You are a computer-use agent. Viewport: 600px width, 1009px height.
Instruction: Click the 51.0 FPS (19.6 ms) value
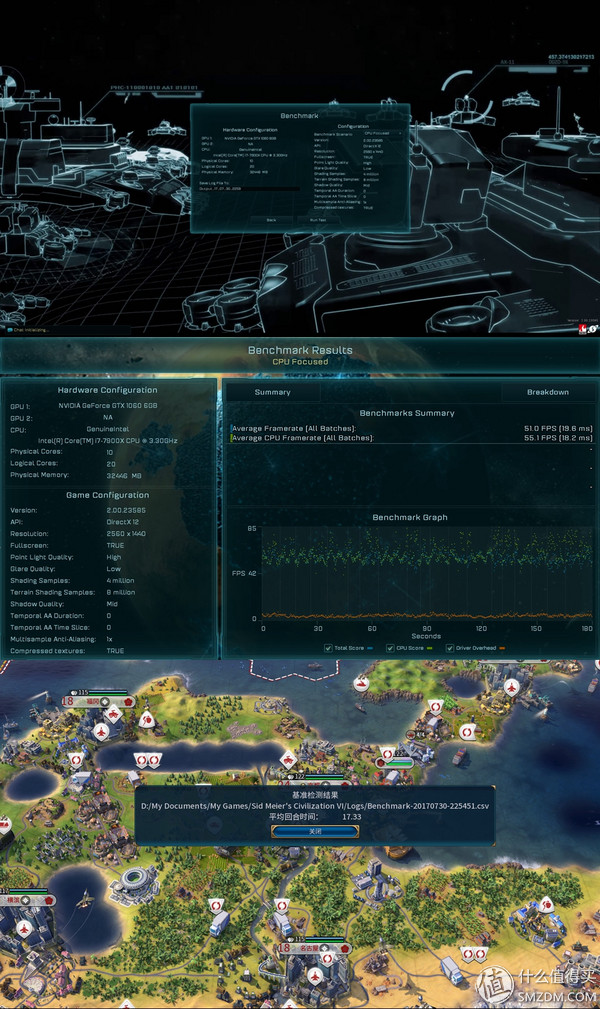point(558,428)
